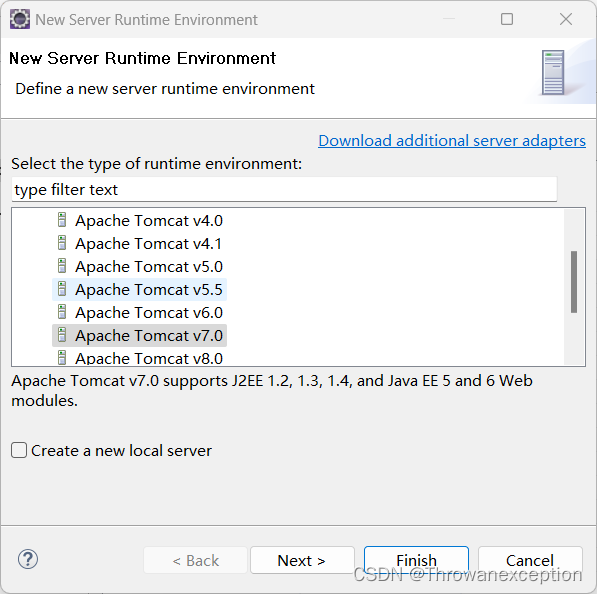Pick Apache Tomcat v4.1 from the list
Viewport: 597px width, 594px height.
(139, 244)
